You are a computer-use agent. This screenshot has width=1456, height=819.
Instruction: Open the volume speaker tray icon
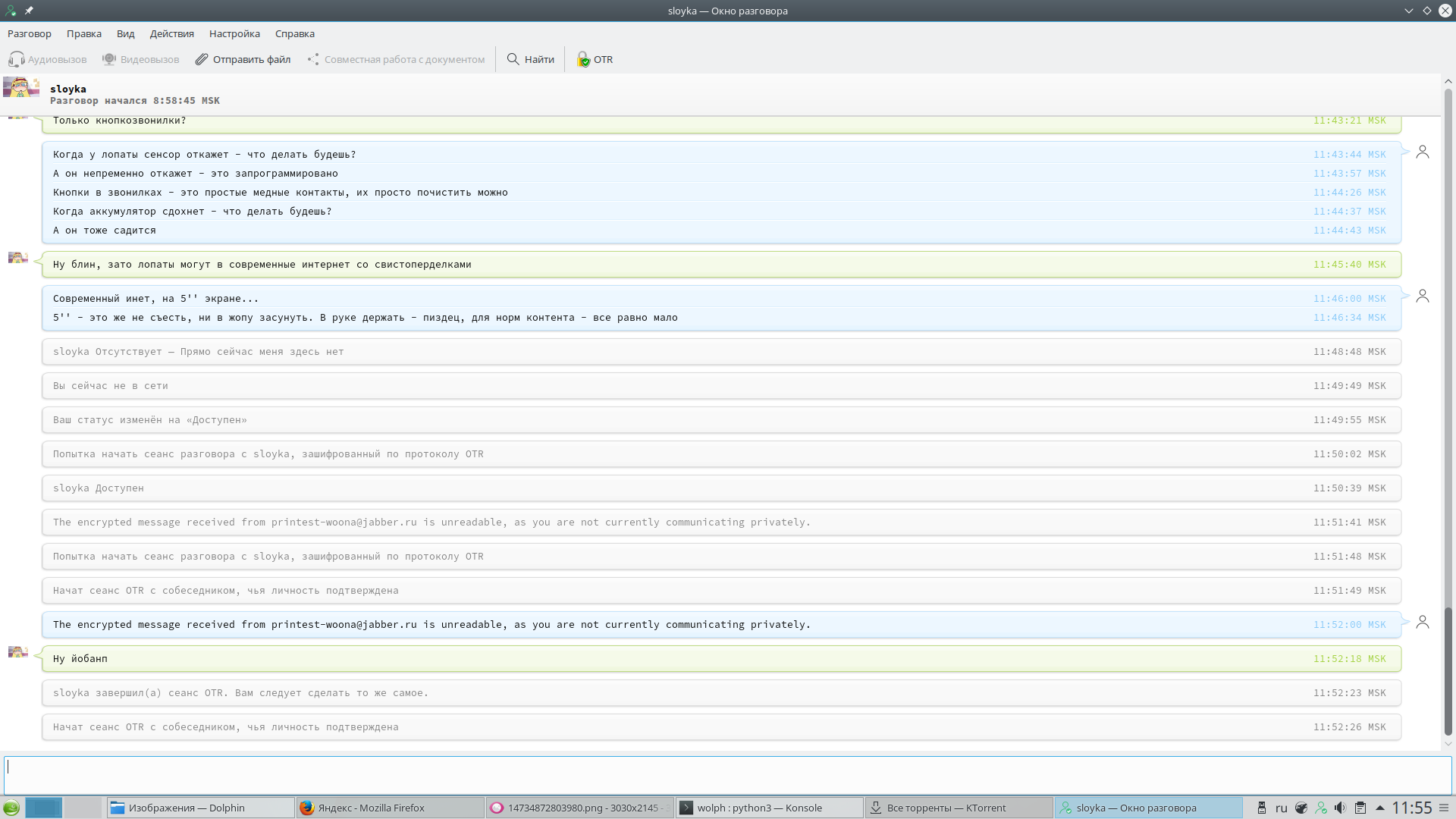pyautogui.click(x=1341, y=808)
